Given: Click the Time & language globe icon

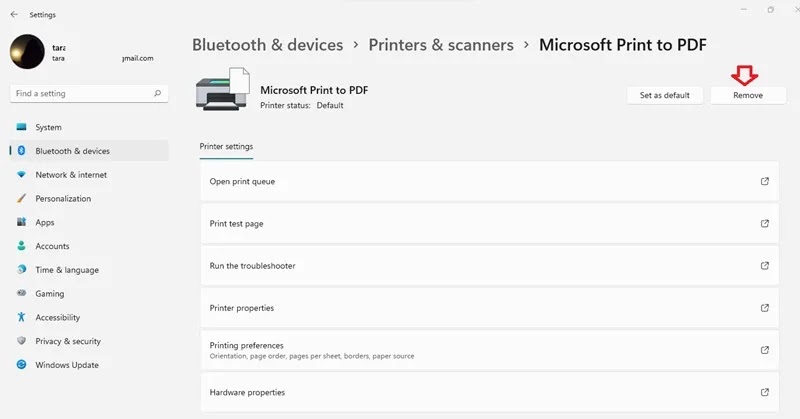Looking at the screenshot, I should click(21, 269).
